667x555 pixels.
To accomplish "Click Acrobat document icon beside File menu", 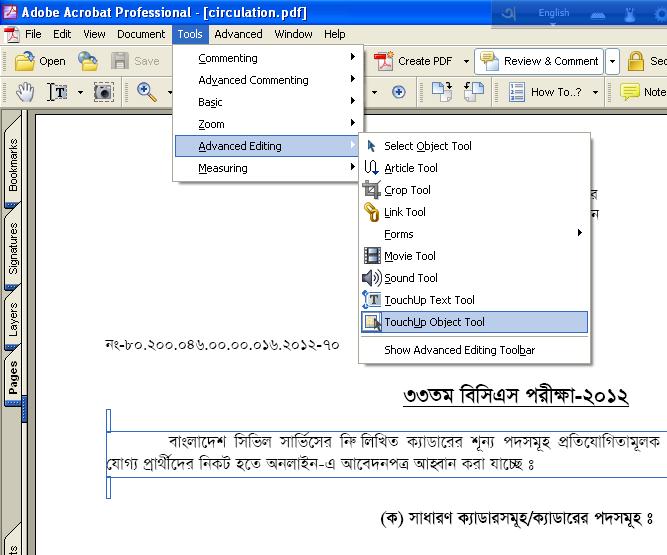I will (12, 34).
